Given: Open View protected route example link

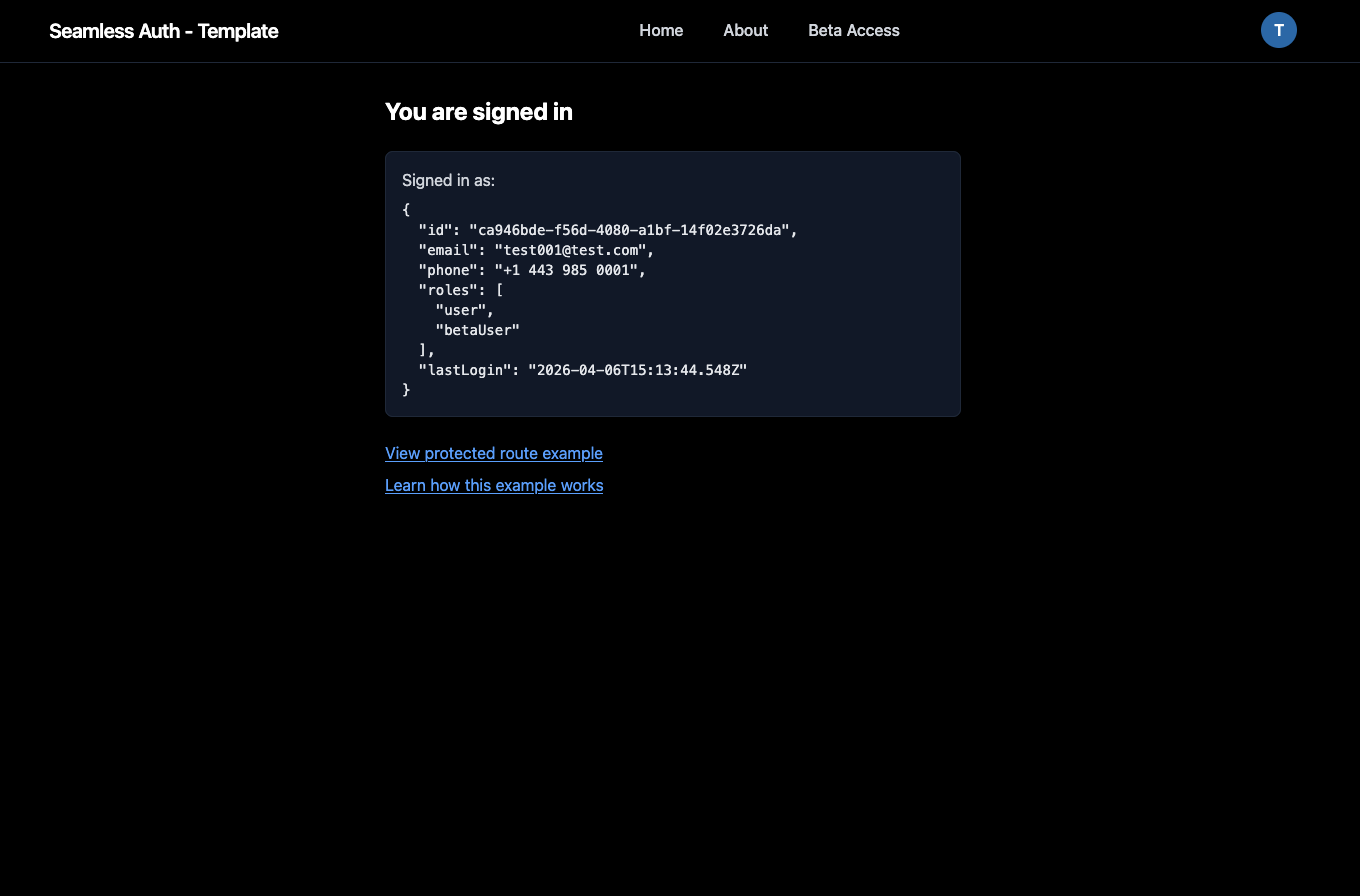Looking at the screenshot, I should coord(494,453).
